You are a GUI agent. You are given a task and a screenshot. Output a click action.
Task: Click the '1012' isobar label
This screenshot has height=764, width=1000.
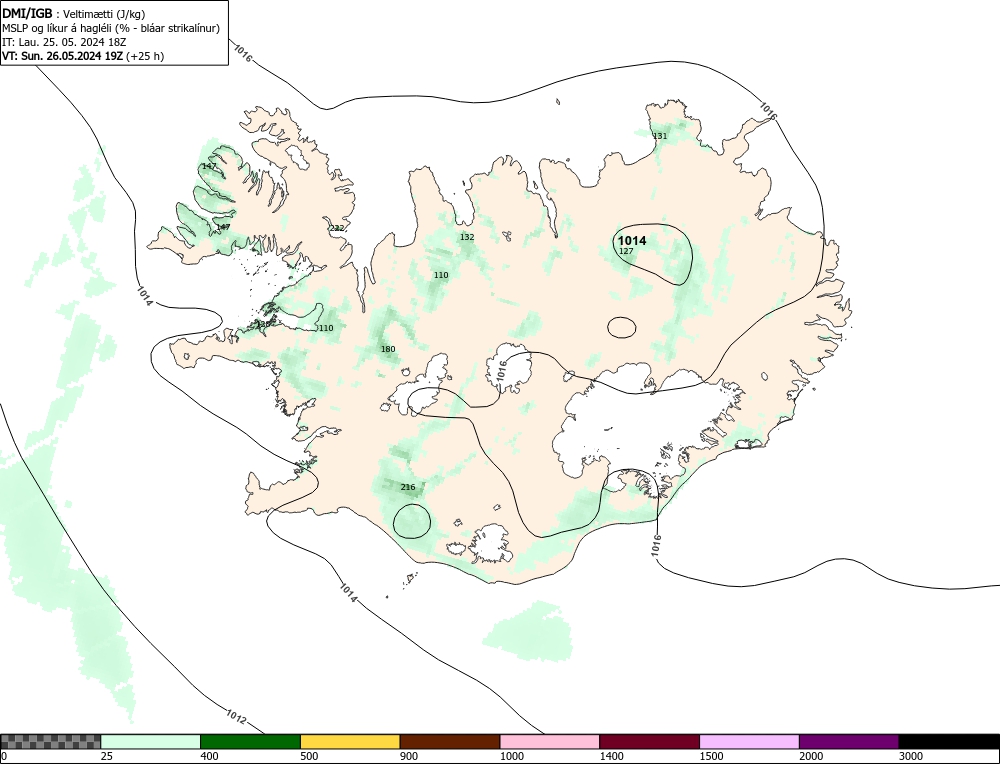point(236,716)
